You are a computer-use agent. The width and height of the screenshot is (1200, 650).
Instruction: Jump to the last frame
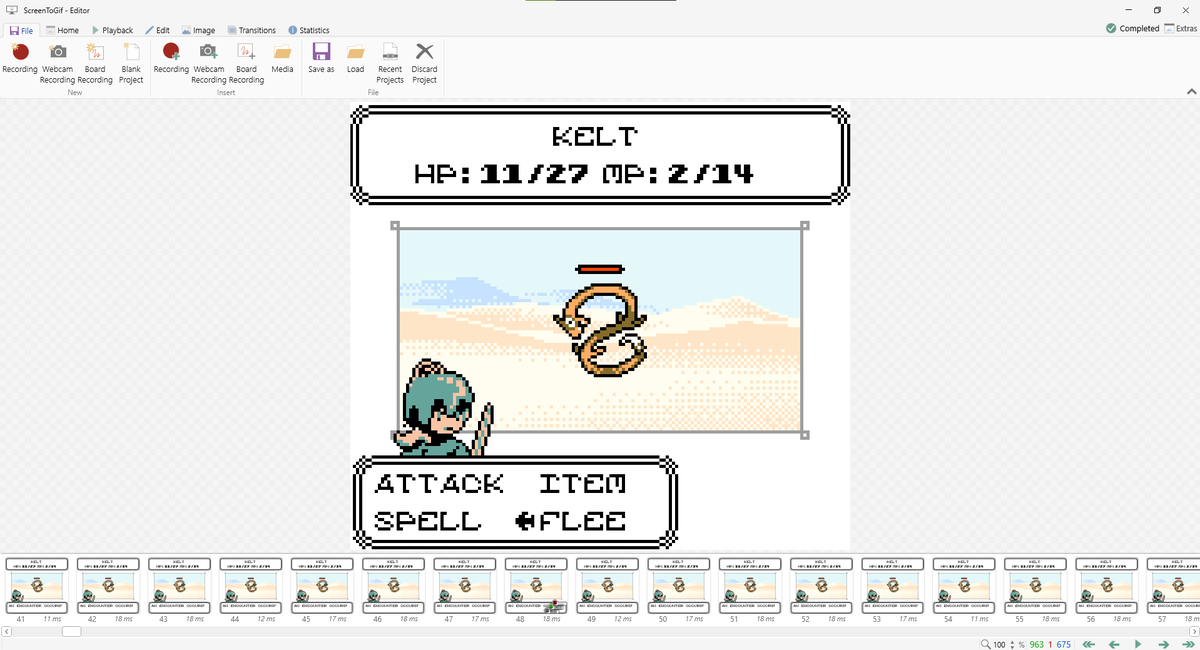tap(1186, 644)
